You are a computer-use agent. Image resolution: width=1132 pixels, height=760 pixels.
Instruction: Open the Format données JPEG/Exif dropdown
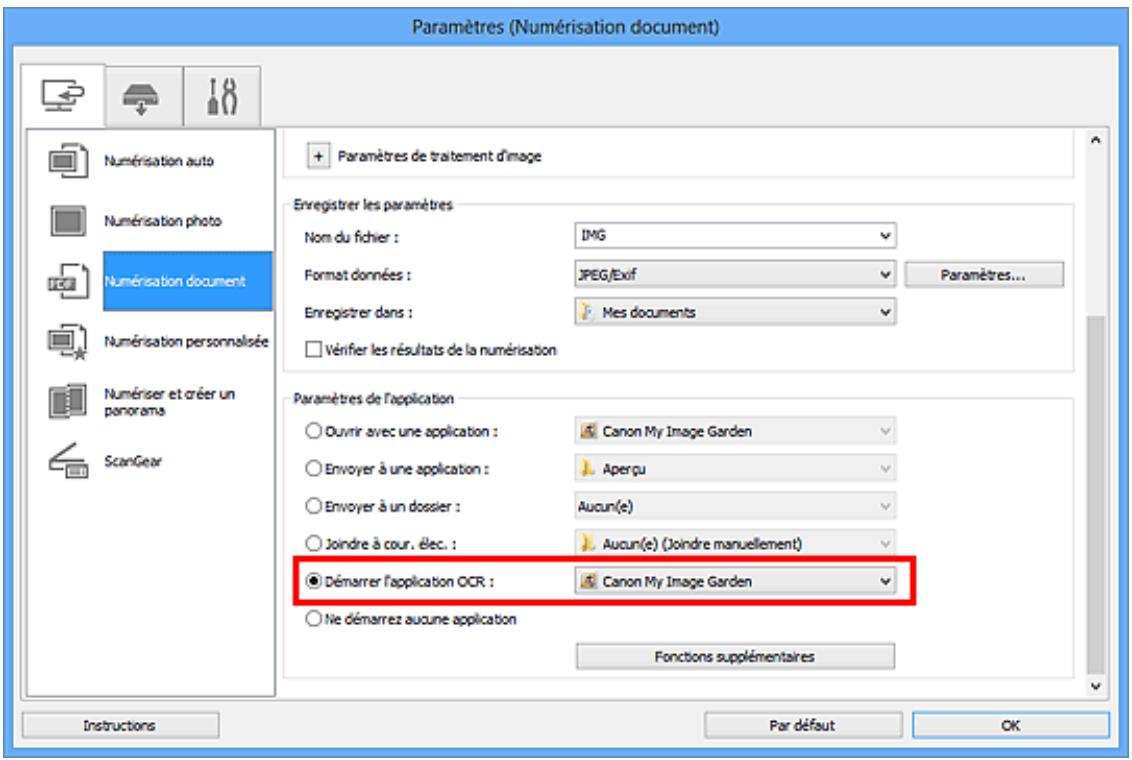click(x=735, y=274)
